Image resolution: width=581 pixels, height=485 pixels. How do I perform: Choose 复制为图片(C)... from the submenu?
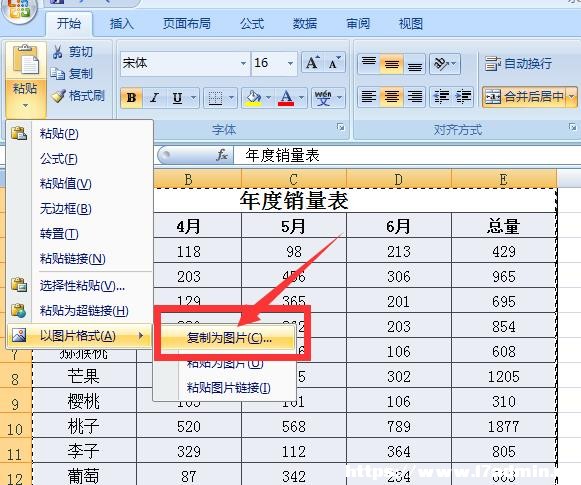click(229, 338)
